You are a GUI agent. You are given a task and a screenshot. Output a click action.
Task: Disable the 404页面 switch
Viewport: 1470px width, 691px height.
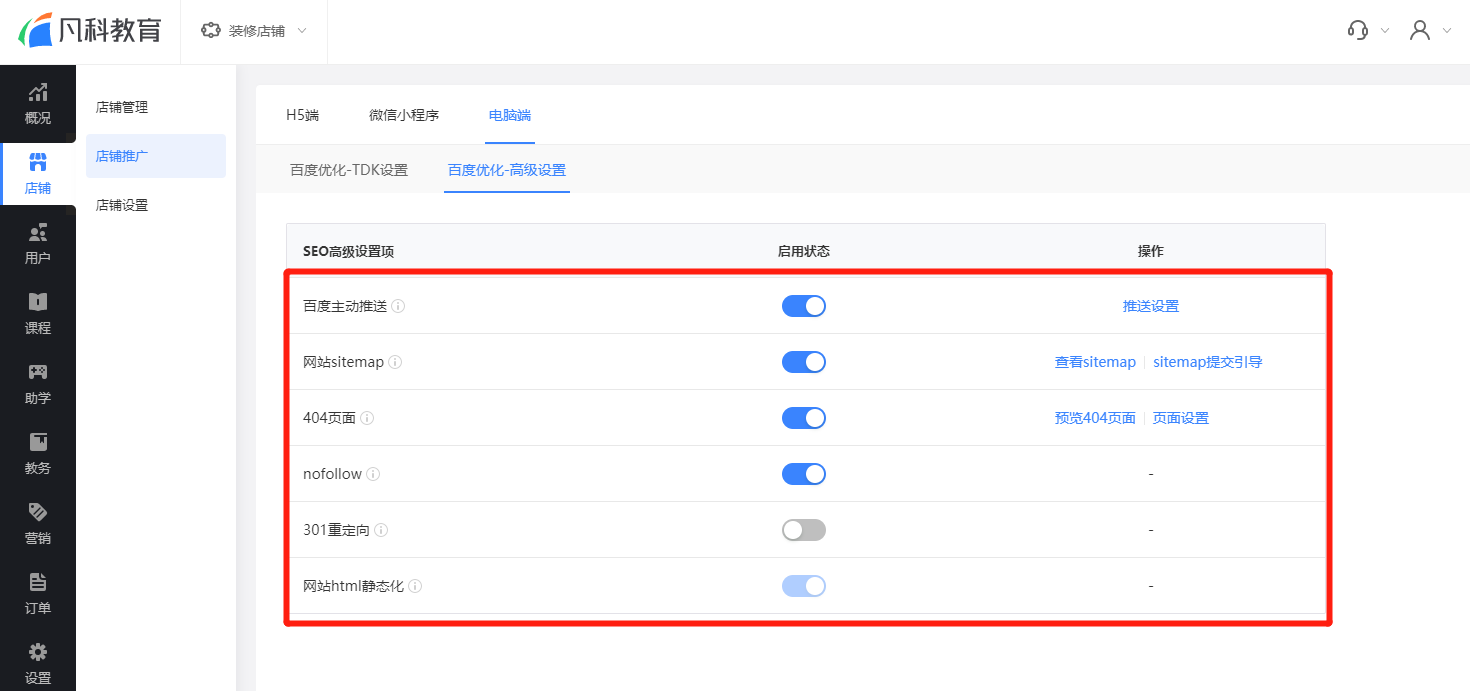coord(804,418)
